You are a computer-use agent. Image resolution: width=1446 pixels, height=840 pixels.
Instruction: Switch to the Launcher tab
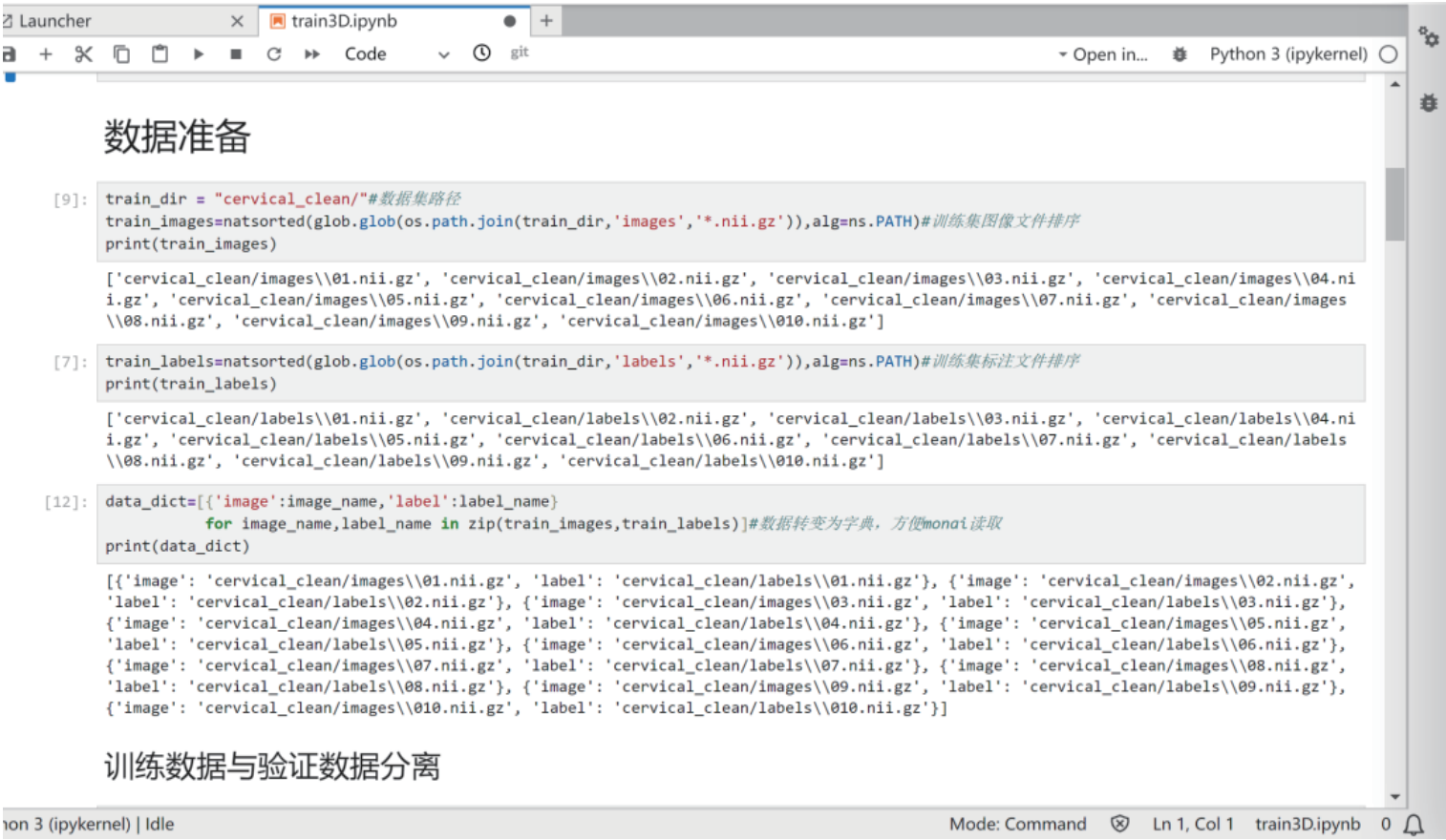pyautogui.click(x=55, y=21)
